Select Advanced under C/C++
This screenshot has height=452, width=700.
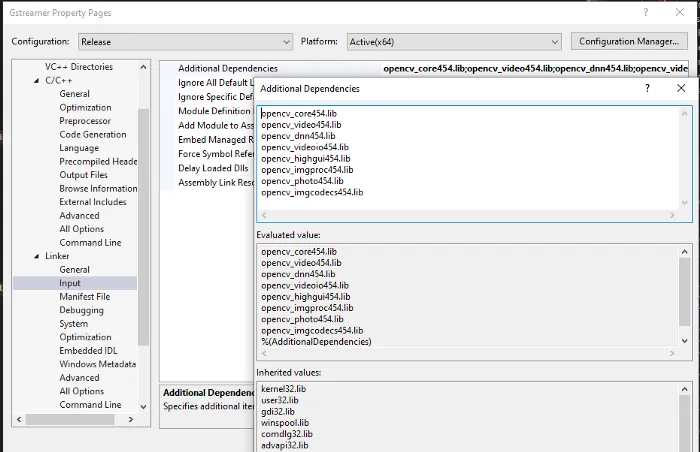pyautogui.click(x=79, y=215)
